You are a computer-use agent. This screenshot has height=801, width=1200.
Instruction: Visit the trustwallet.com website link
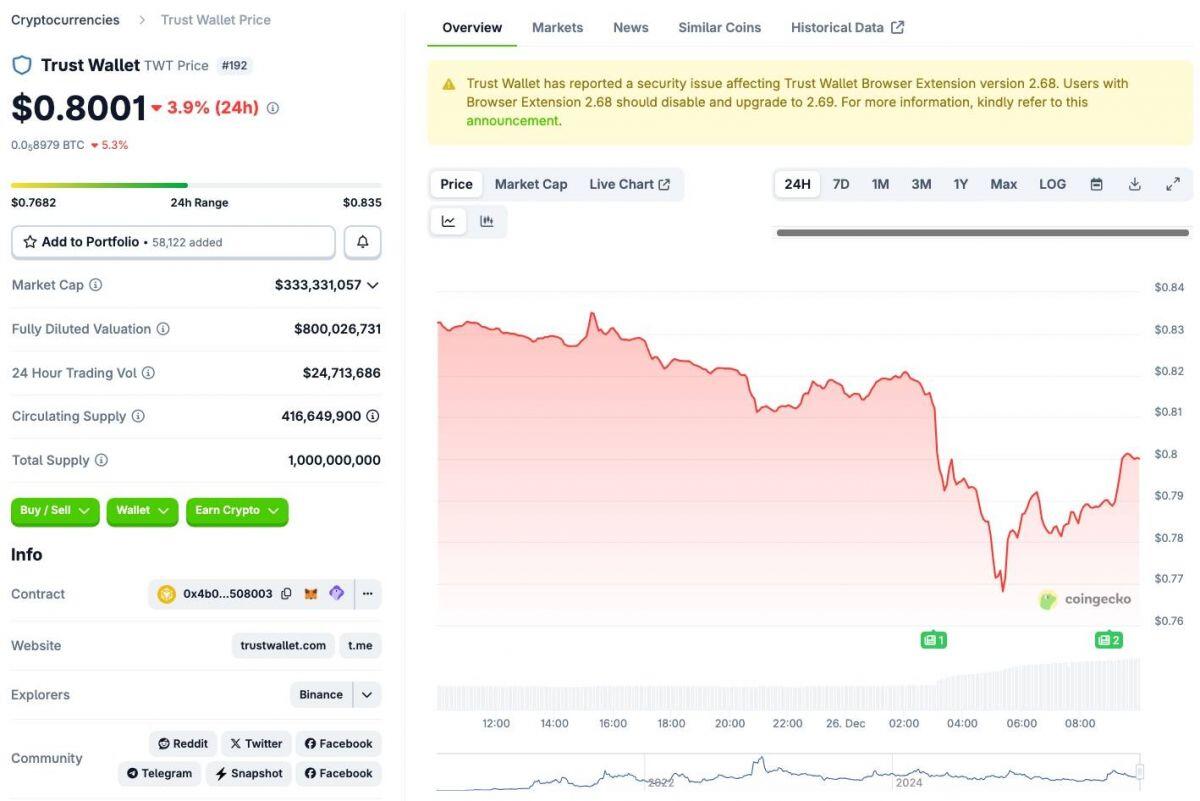point(283,645)
